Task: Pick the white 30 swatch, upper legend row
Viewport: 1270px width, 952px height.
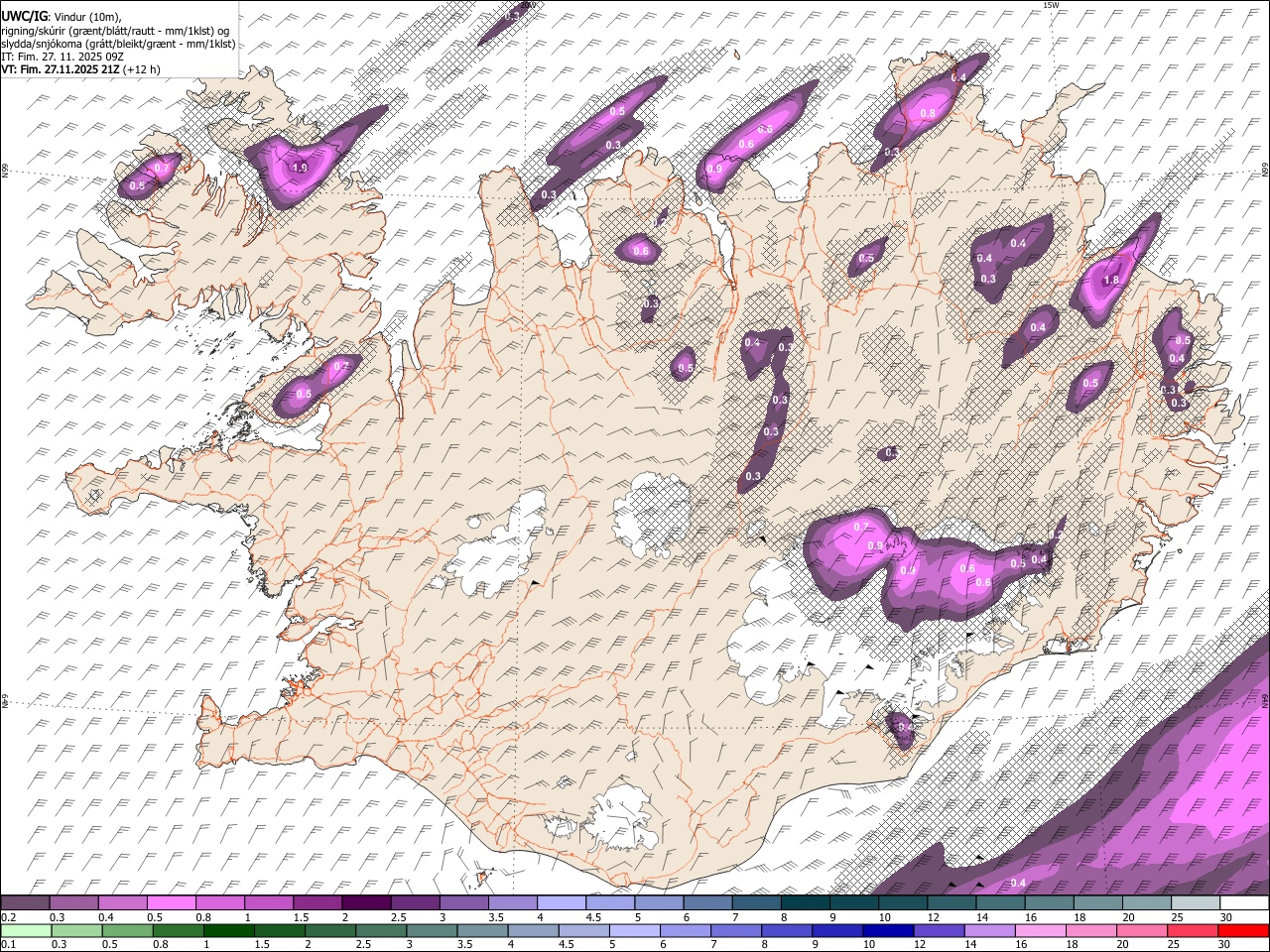Action: 1245,903
